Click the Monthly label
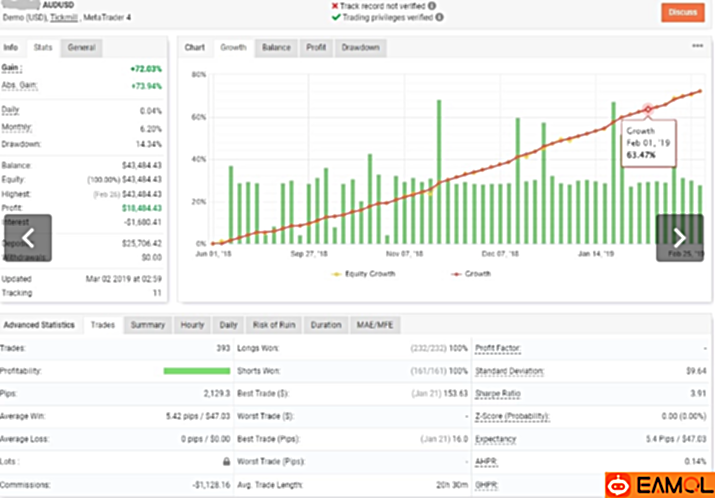Viewport: 715px width, 498px height. [17, 128]
